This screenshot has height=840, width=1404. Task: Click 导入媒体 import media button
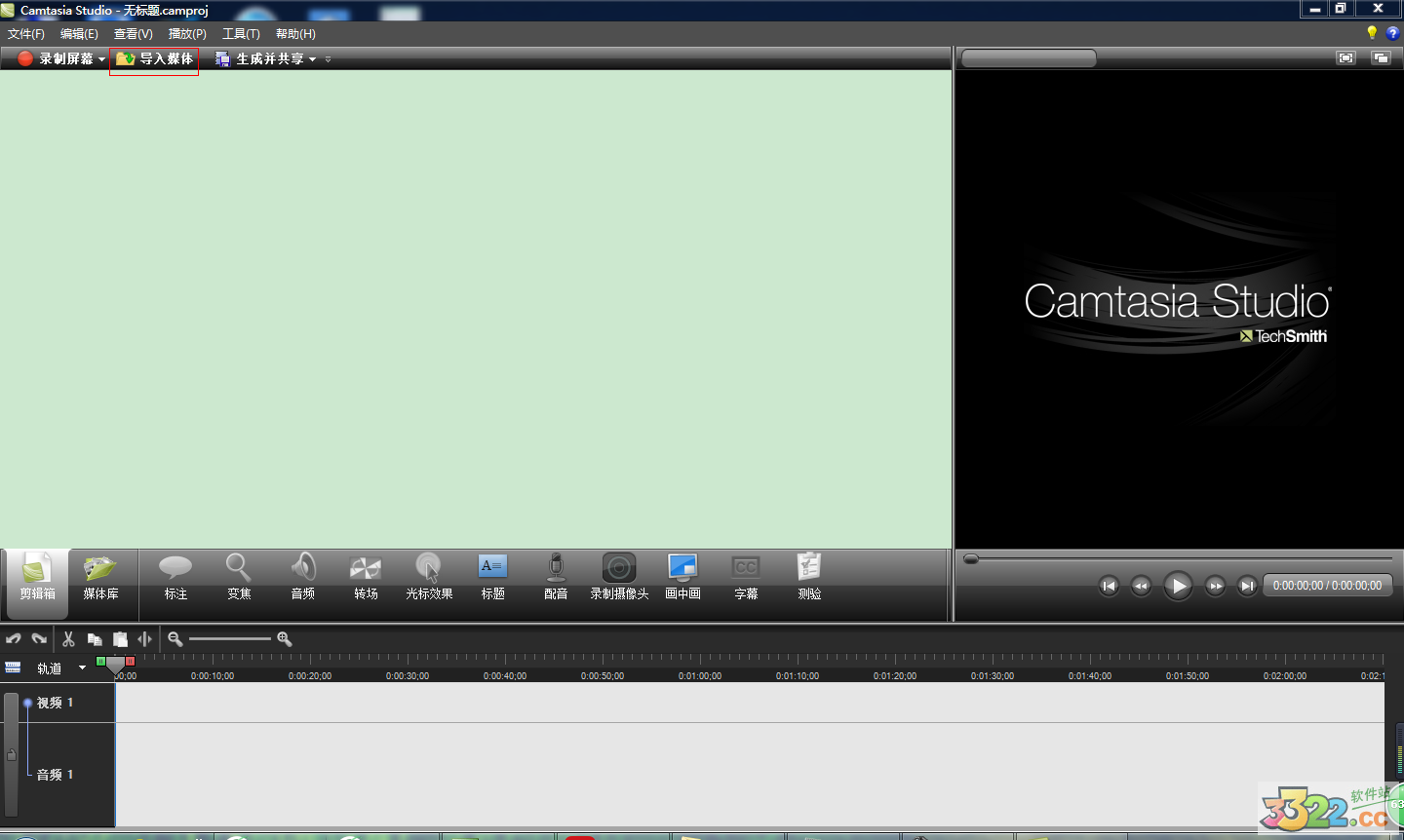pyautogui.click(x=154, y=58)
